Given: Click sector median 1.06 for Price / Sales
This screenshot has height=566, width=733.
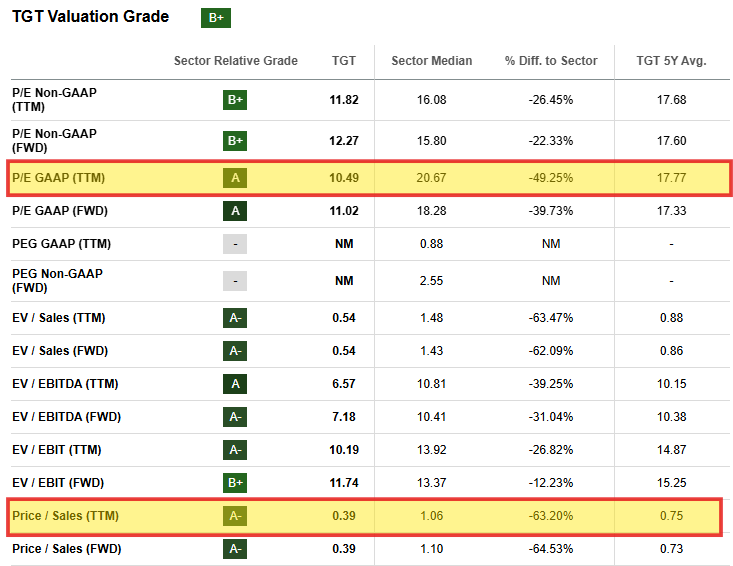Looking at the screenshot, I should click(431, 516).
